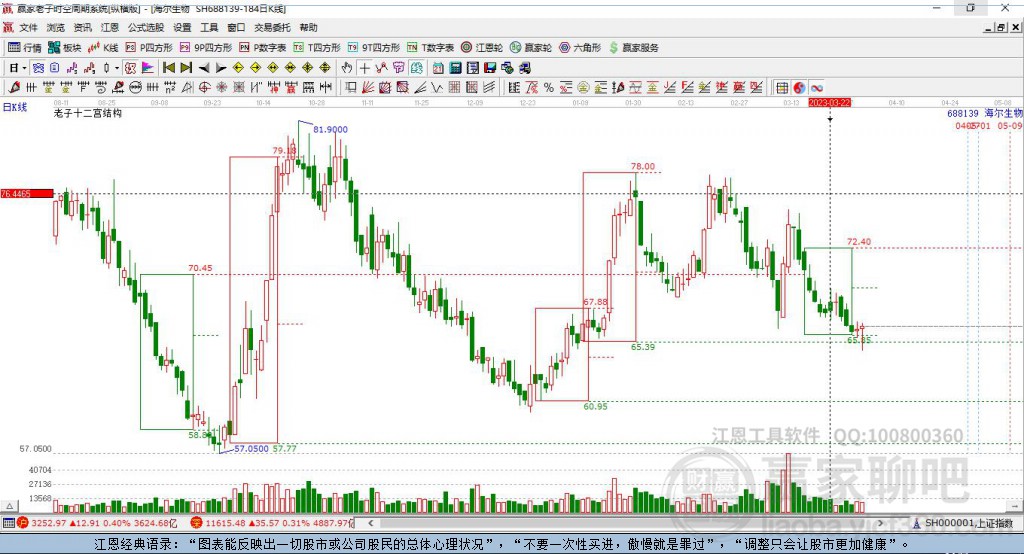Screen dimensions: 1024x554
Task: Launch the 赢家轮 wheel tool
Action: click(x=531, y=48)
